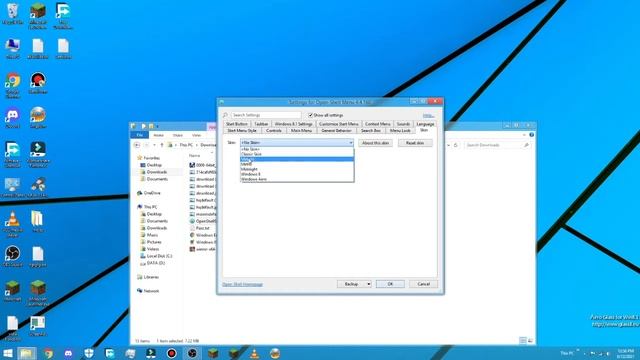Open the Start Menu Style tab

click(x=242, y=131)
